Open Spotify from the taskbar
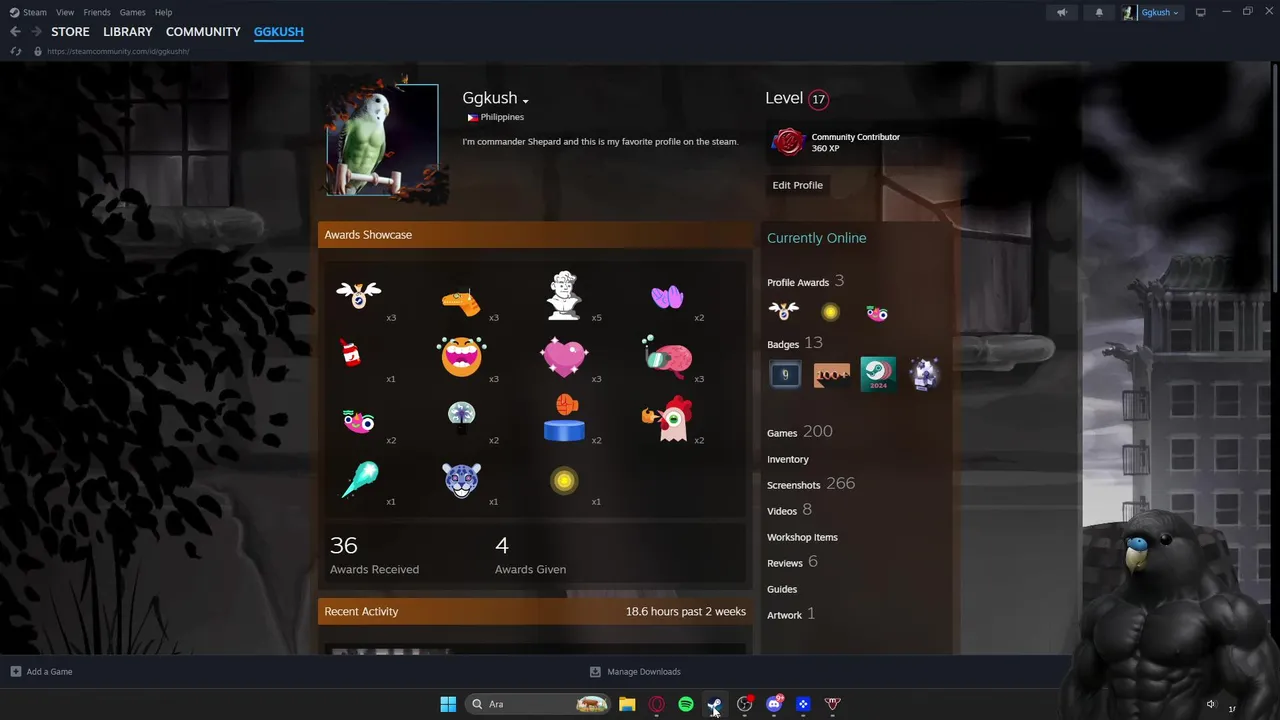 click(x=686, y=704)
